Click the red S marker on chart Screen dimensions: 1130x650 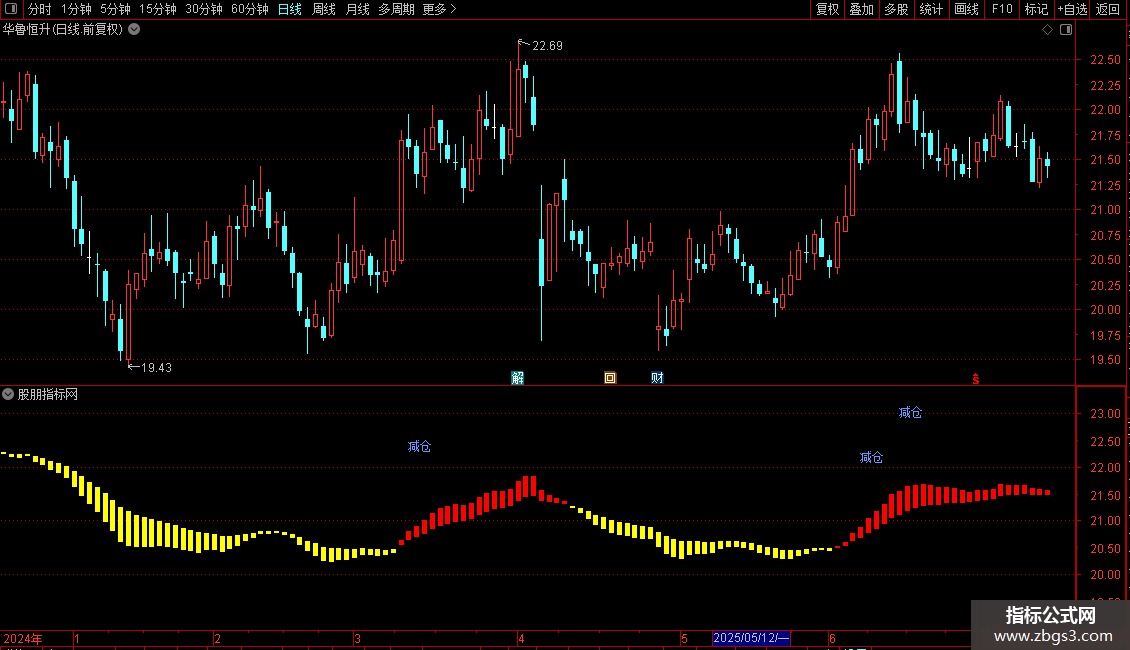click(976, 379)
